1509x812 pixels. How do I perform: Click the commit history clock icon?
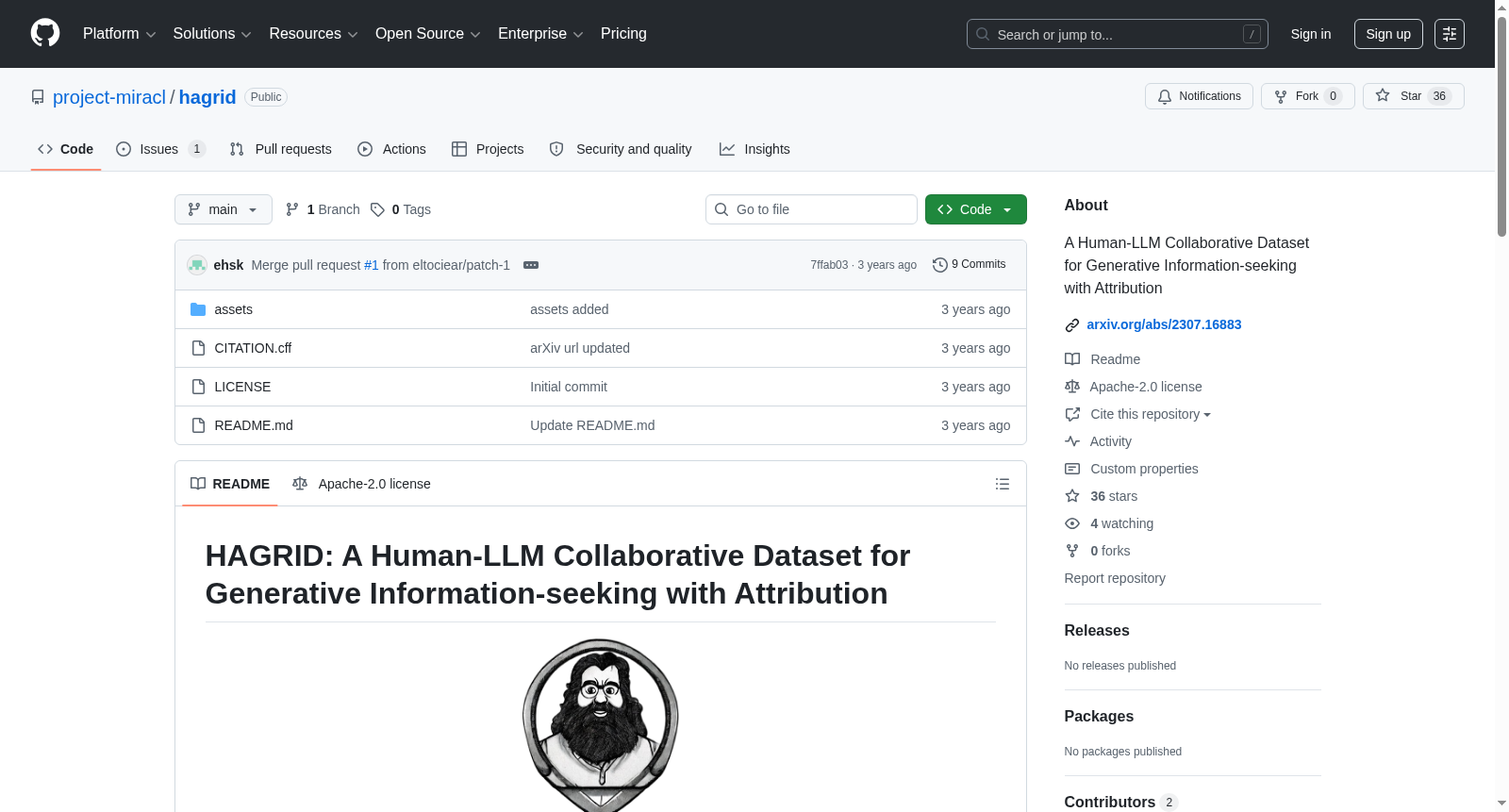point(939,265)
